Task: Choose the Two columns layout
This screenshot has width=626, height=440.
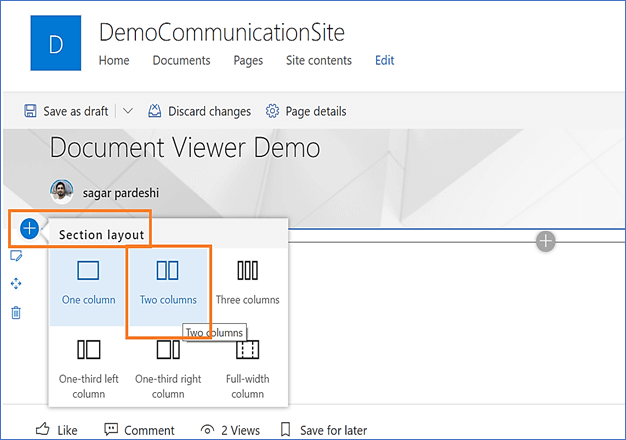Action: pos(168,287)
